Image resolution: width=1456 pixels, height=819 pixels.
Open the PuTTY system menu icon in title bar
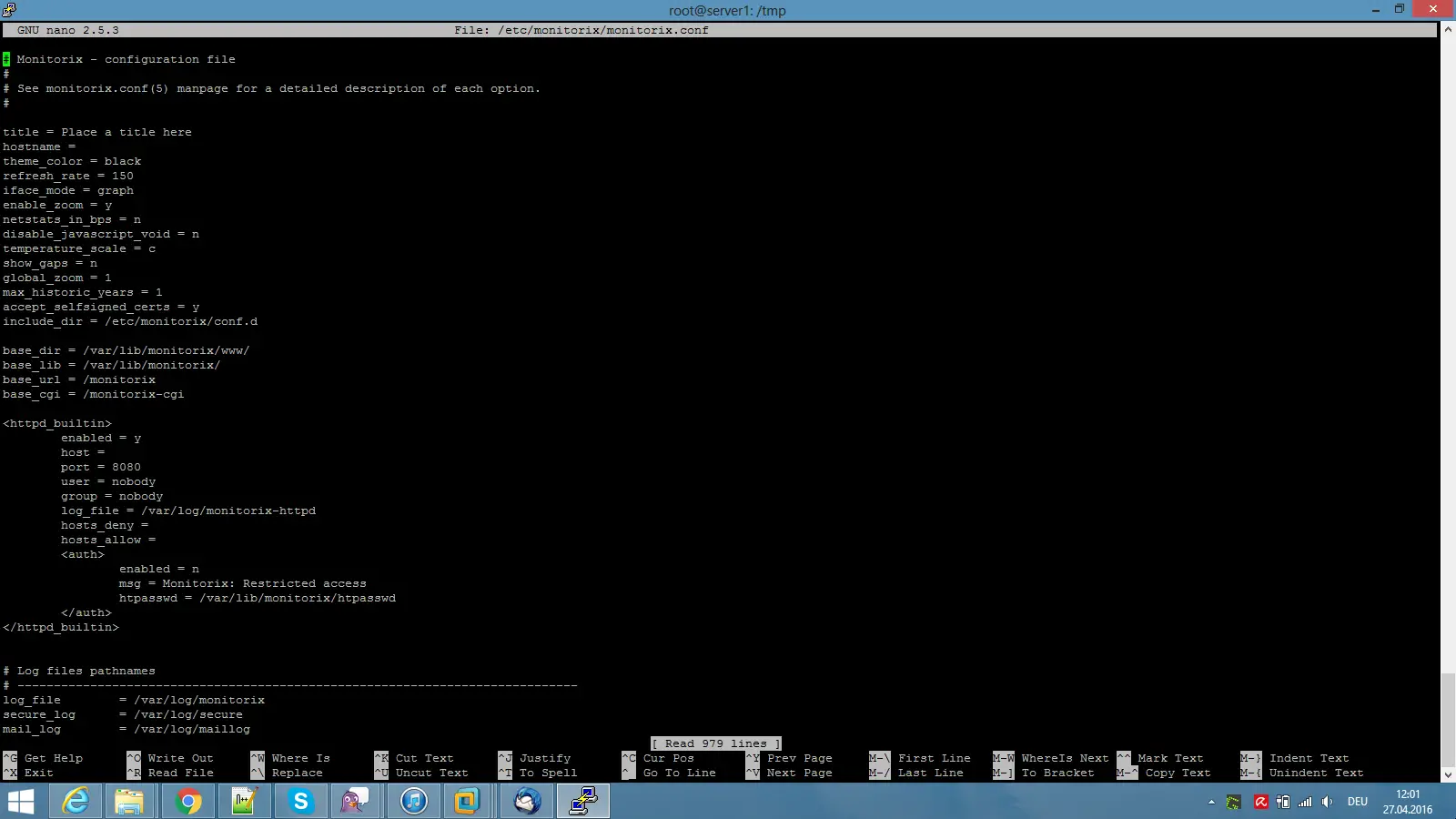[9, 10]
